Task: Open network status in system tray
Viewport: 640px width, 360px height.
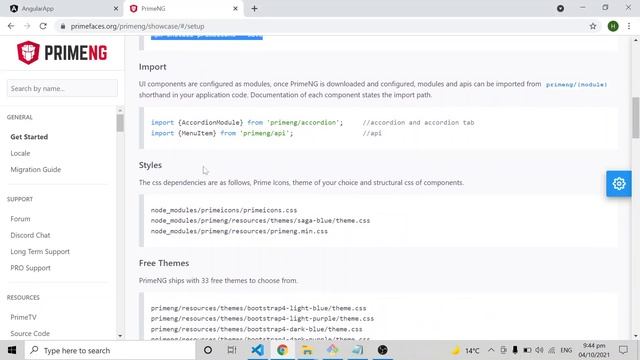Action: click(x=551, y=350)
